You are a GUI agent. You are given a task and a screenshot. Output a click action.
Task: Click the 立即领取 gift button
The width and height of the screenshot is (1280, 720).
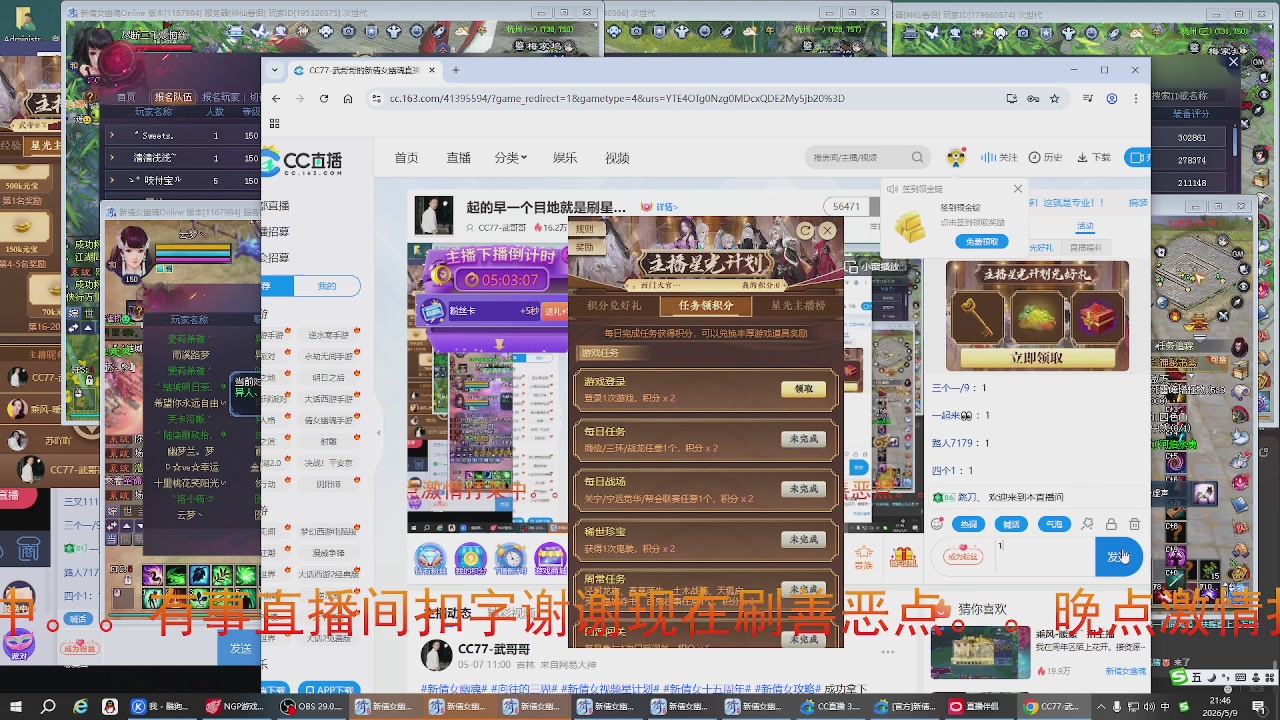[x=1037, y=357]
